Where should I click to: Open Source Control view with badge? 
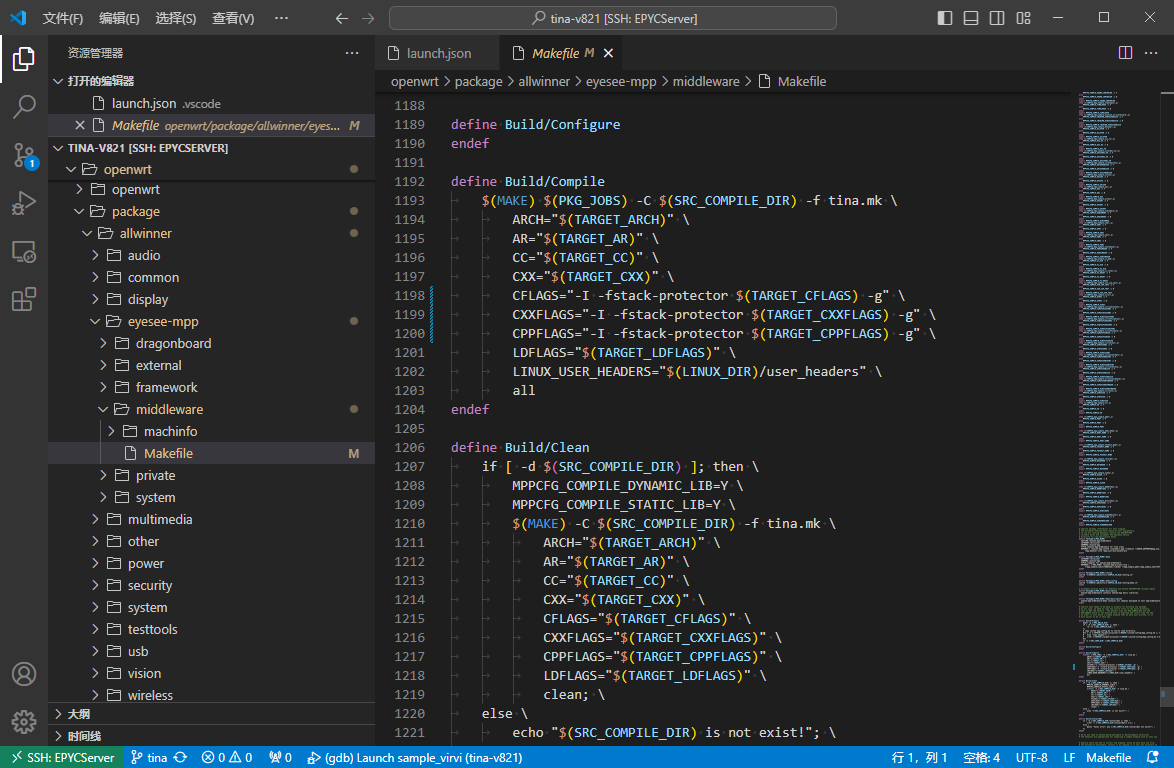24,155
